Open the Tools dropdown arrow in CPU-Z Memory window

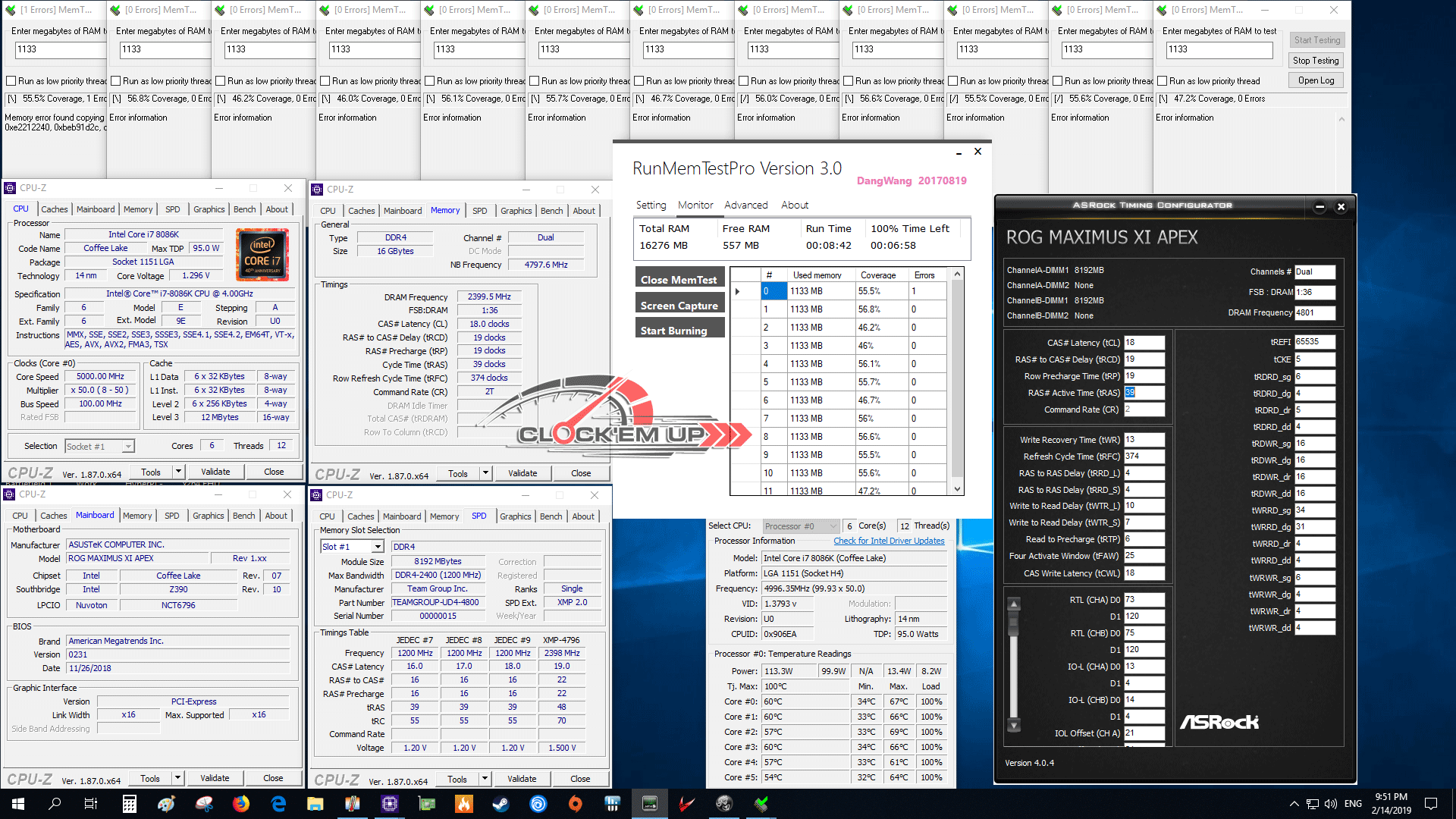coord(485,473)
